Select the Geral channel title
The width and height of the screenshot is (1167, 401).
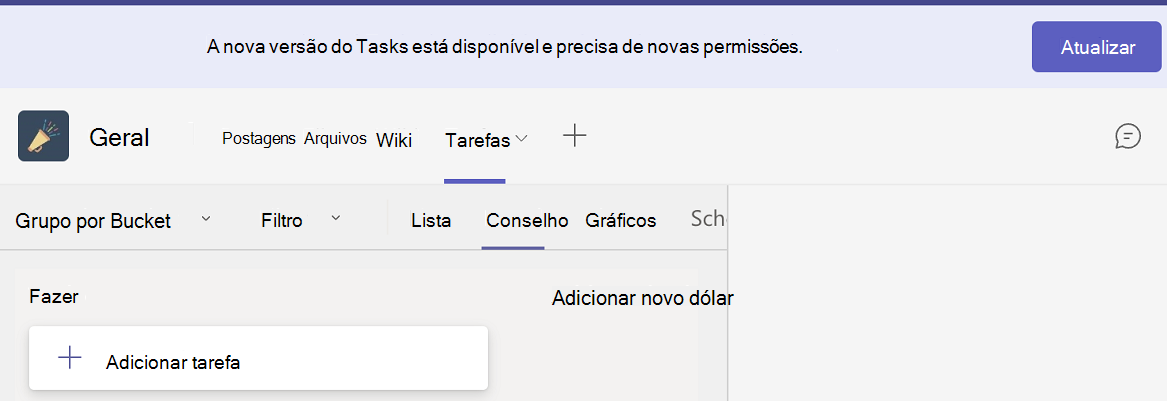119,137
